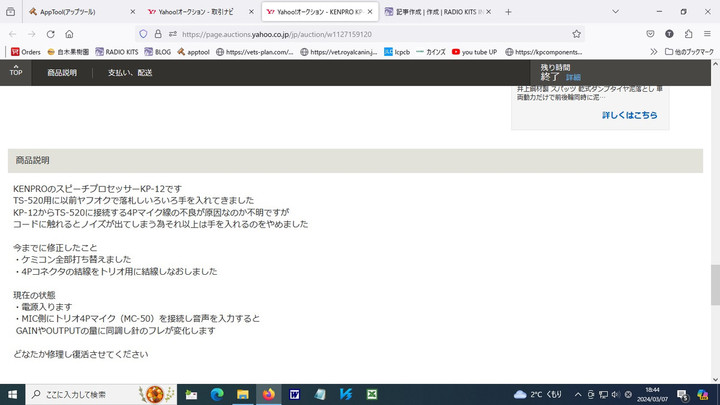This screenshot has height=405, width=720.
Task: Click the 詳細 link next to 終了
Action: (573, 77)
